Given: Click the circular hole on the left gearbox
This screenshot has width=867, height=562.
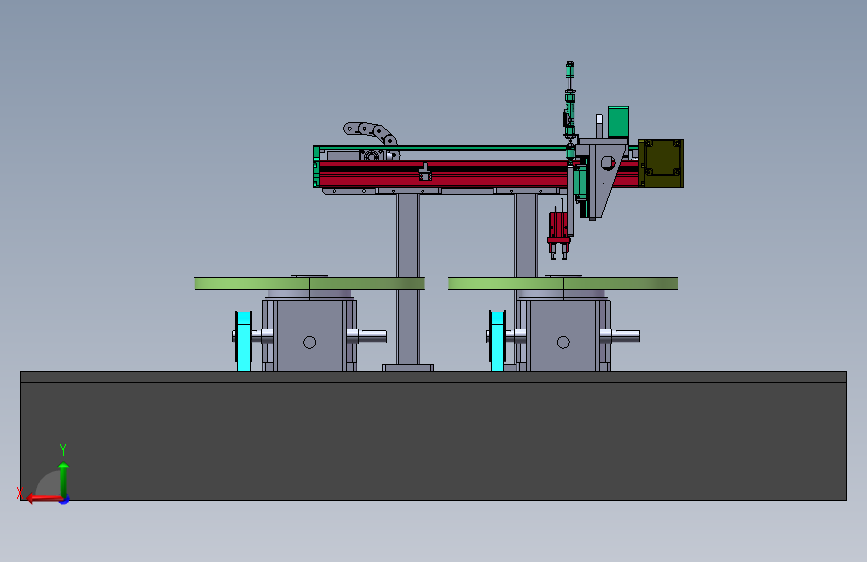Looking at the screenshot, I should coord(310,342).
